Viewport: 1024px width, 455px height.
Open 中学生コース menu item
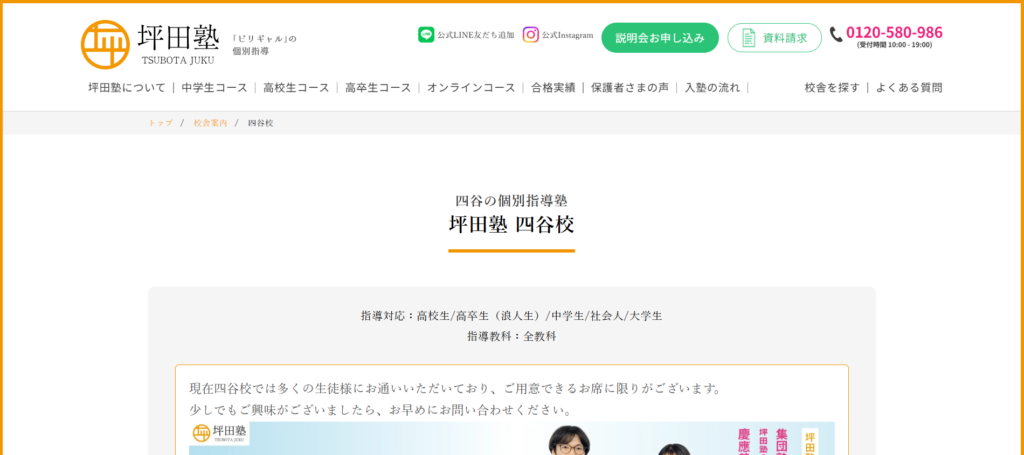pyautogui.click(x=214, y=87)
